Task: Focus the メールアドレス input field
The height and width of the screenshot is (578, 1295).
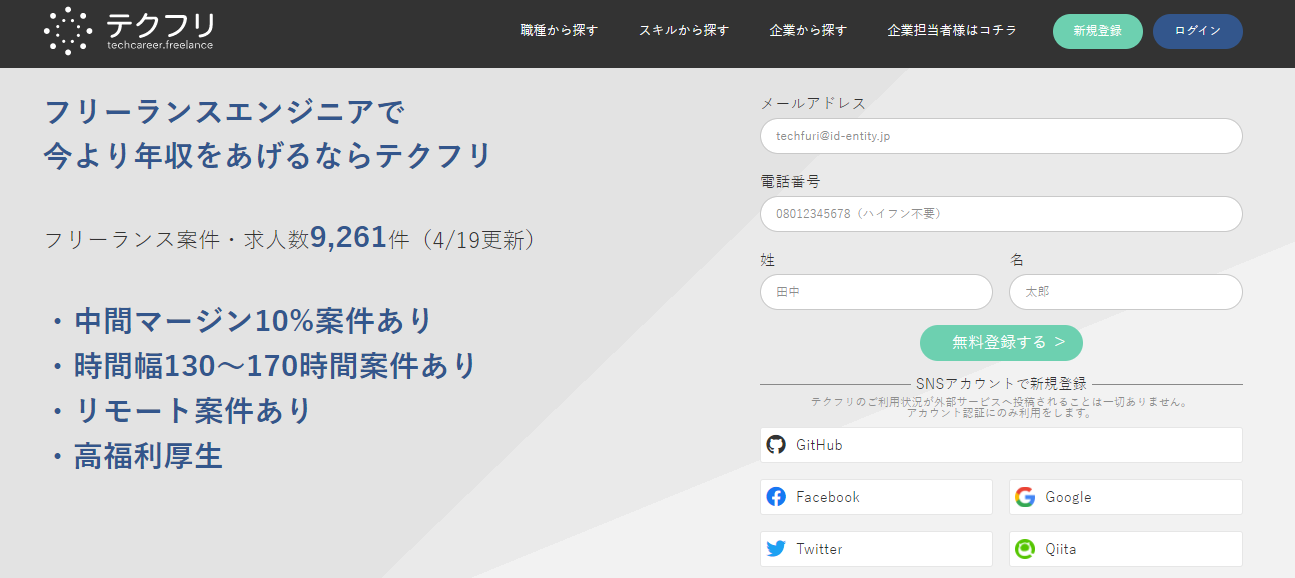Action: (1001, 136)
